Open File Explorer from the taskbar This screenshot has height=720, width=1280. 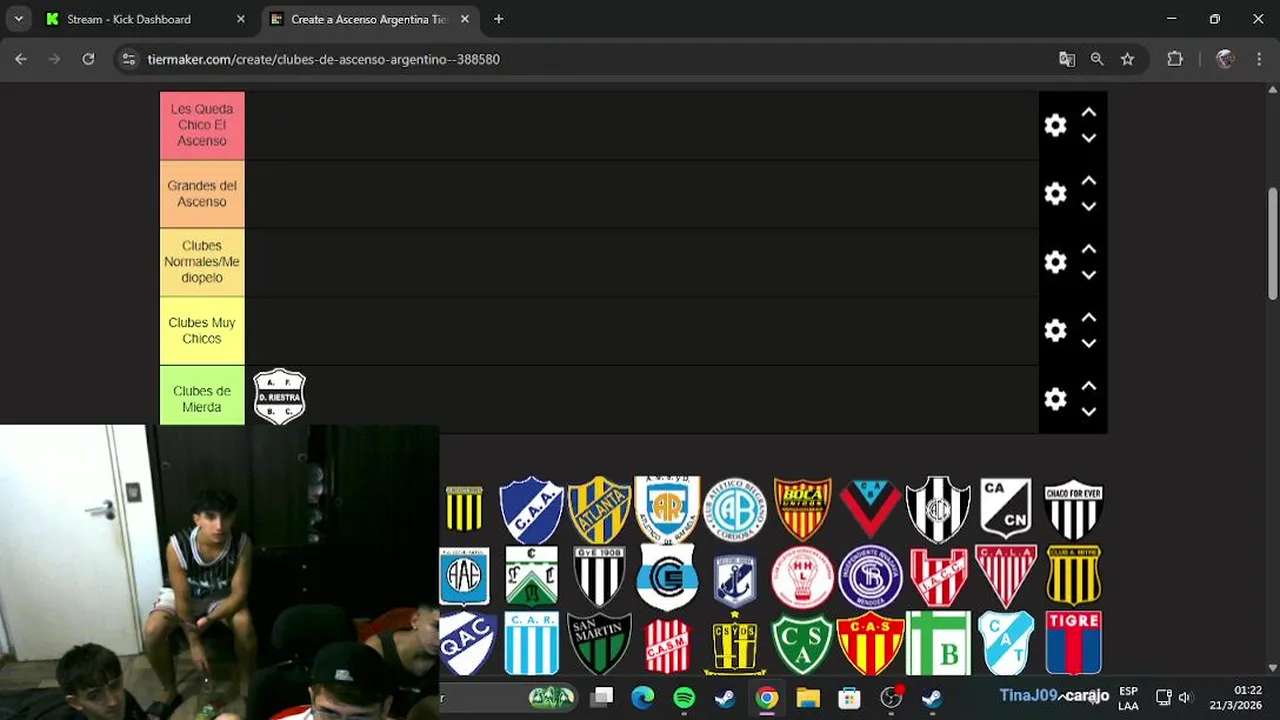pos(808,697)
